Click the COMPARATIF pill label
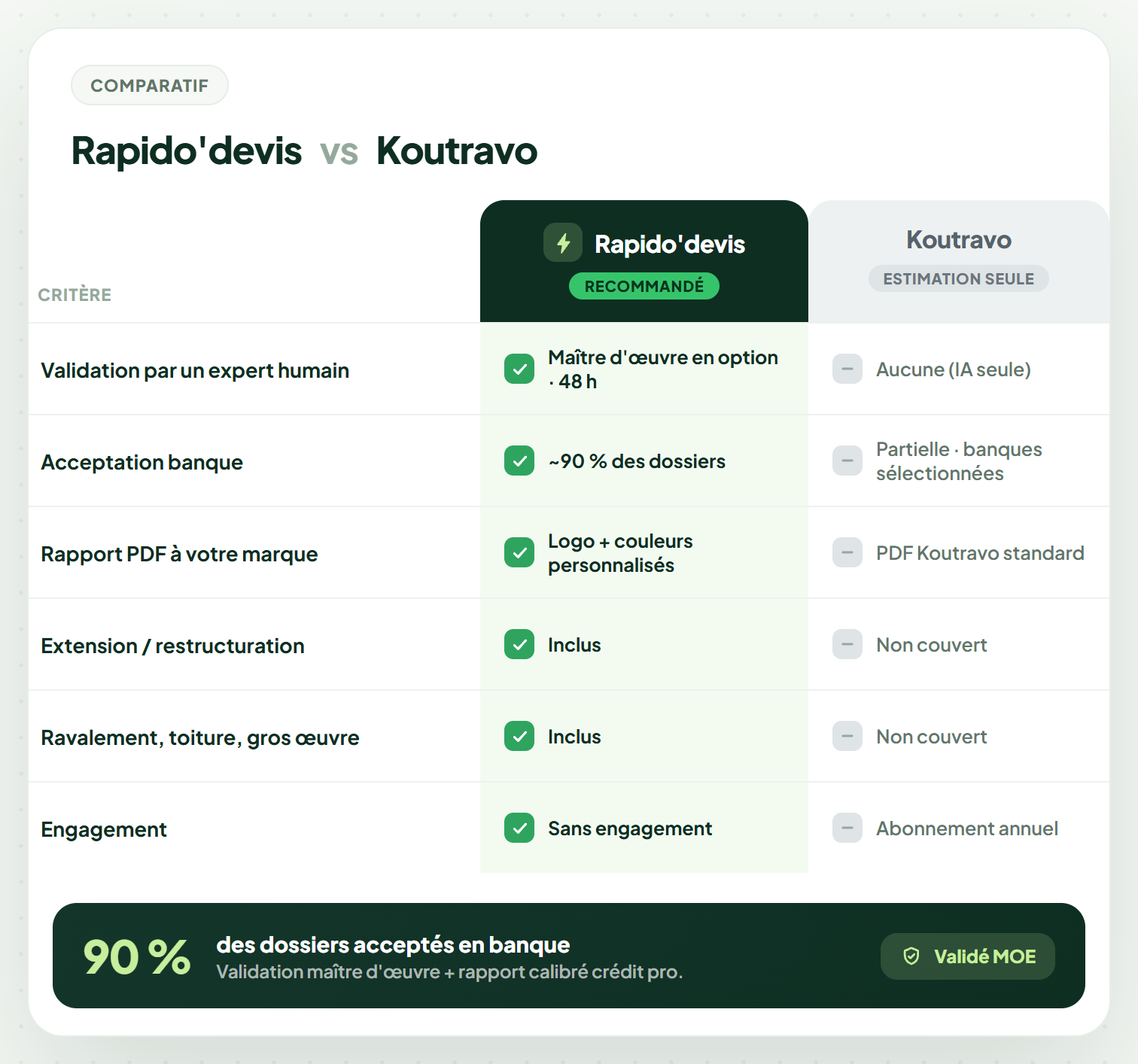The width and height of the screenshot is (1138, 1064). point(150,85)
